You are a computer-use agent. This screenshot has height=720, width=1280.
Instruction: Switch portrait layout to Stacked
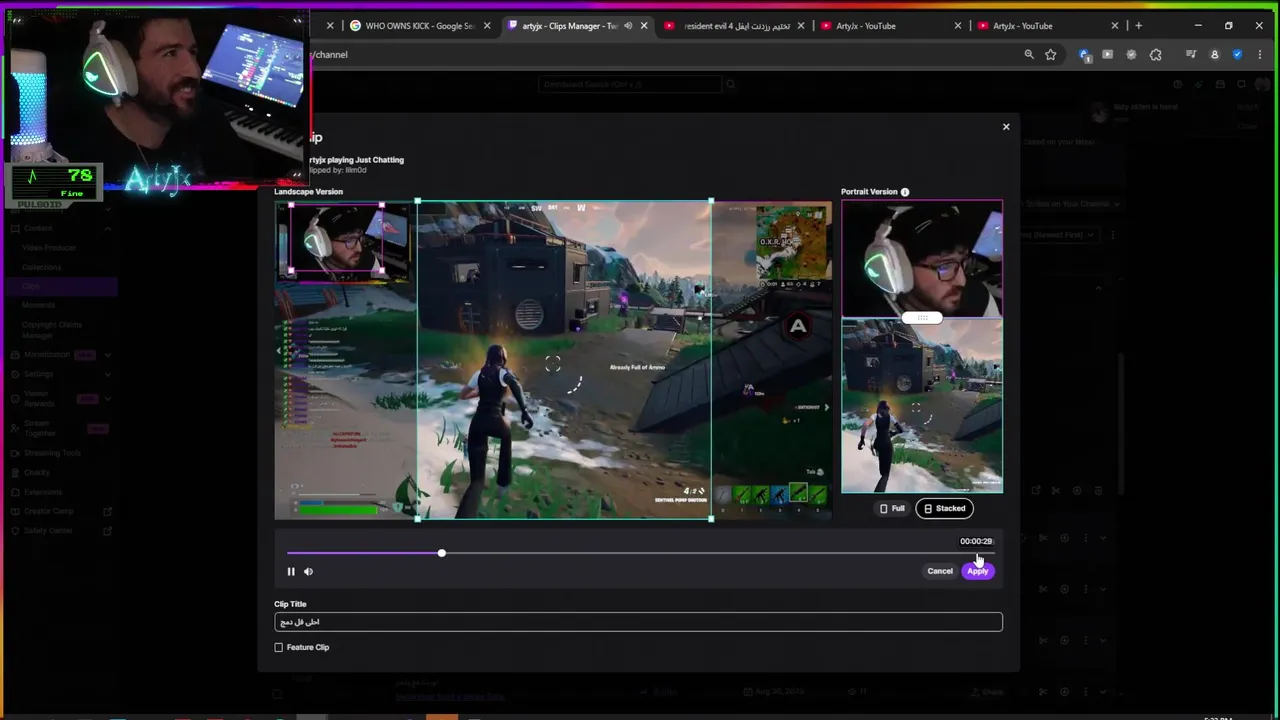click(945, 509)
